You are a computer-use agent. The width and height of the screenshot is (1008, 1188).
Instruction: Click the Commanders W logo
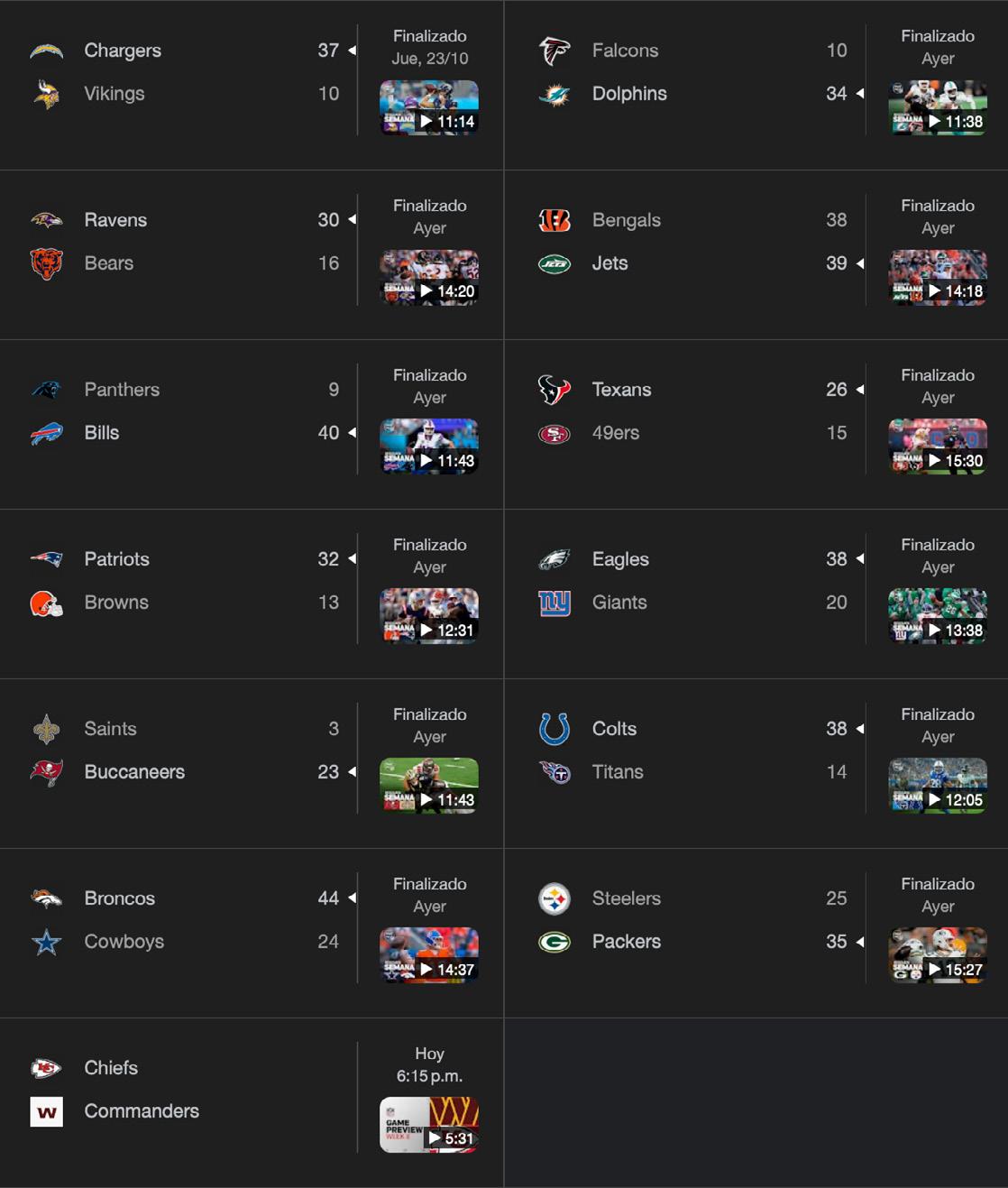coord(46,1111)
